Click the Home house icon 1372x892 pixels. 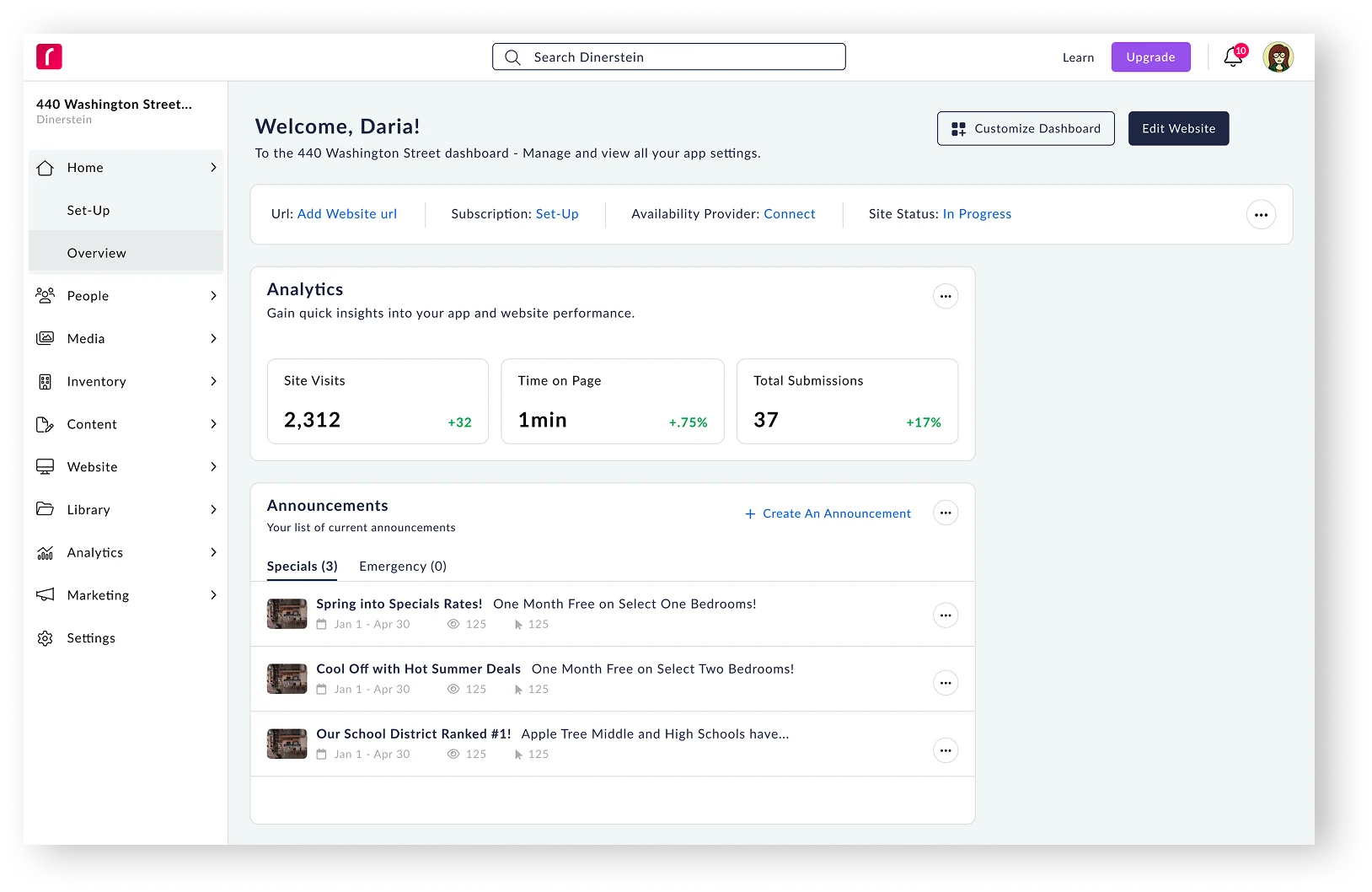46,168
